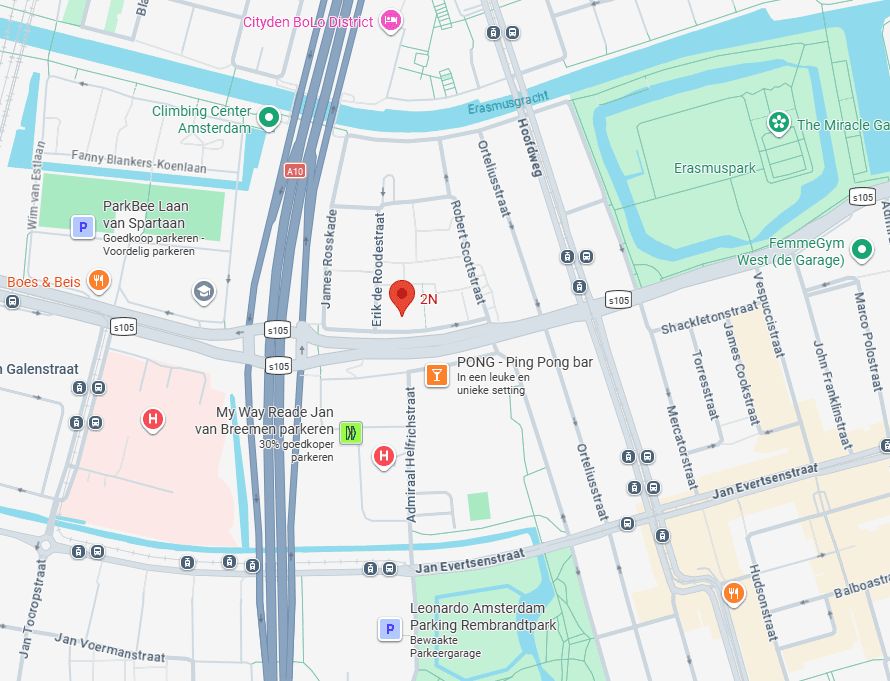Click the s105 road shield beside Erasmuspark
The image size is (890, 681).
[x=862, y=197]
